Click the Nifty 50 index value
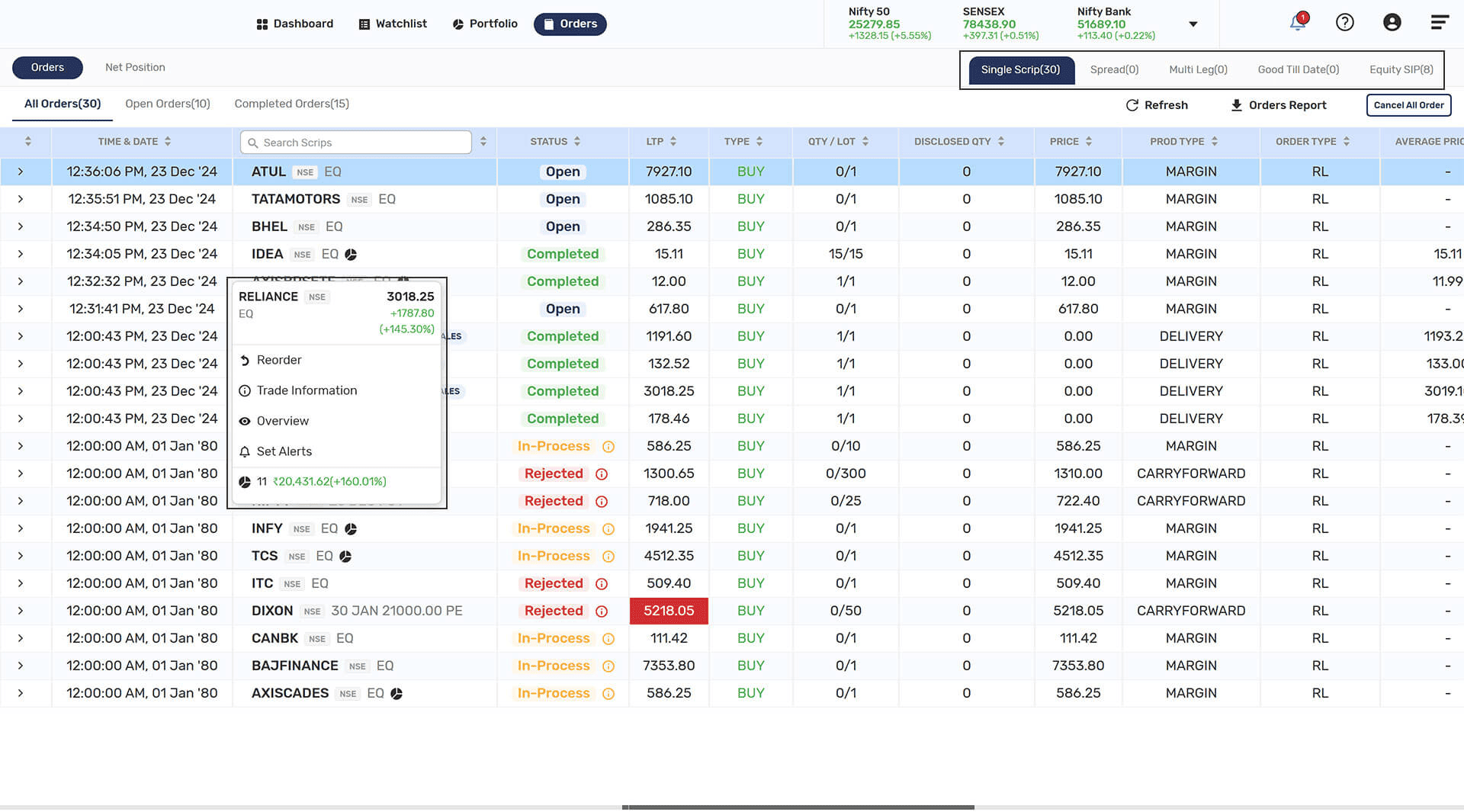Screen dimensions: 1464x812 (874, 24)
